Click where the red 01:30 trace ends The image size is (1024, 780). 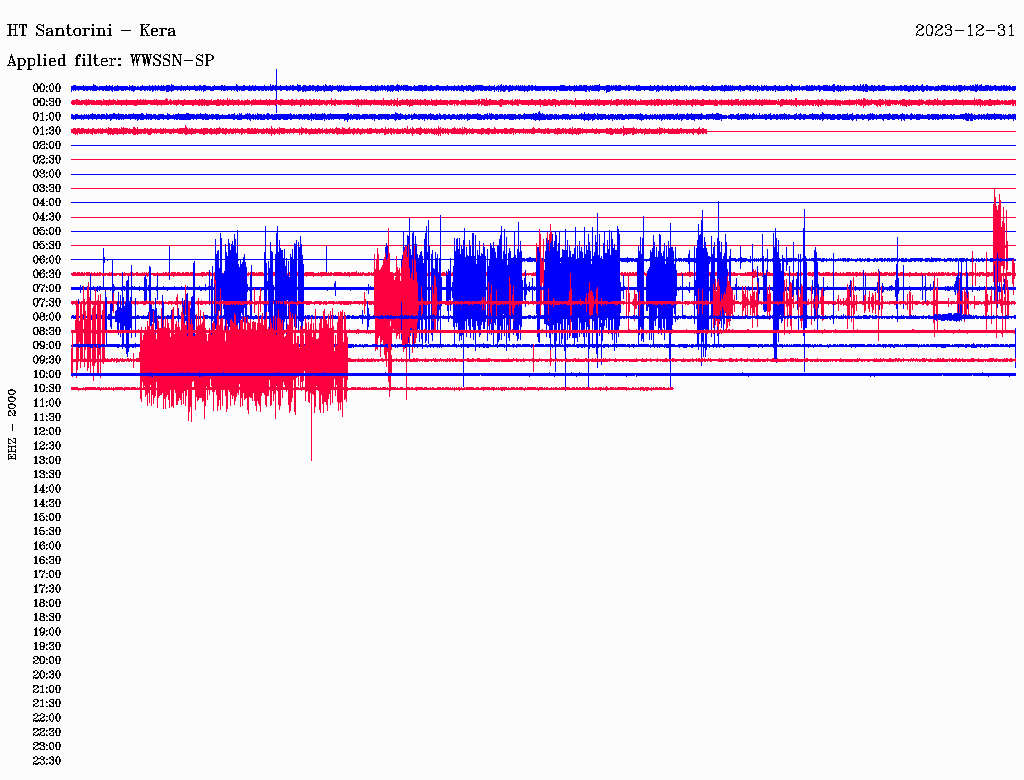[706, 131]
